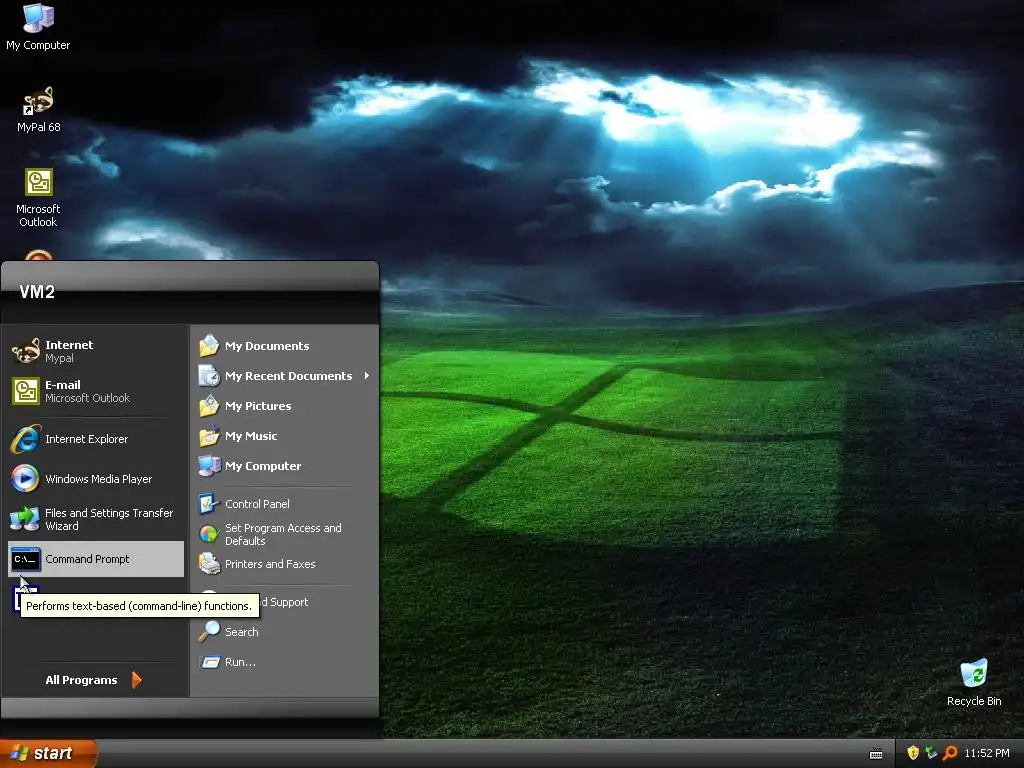Image resolution: width=1024 pixels, height=768 pixels.
Task: Expand the All Programs list
Action: click(94, 680)
